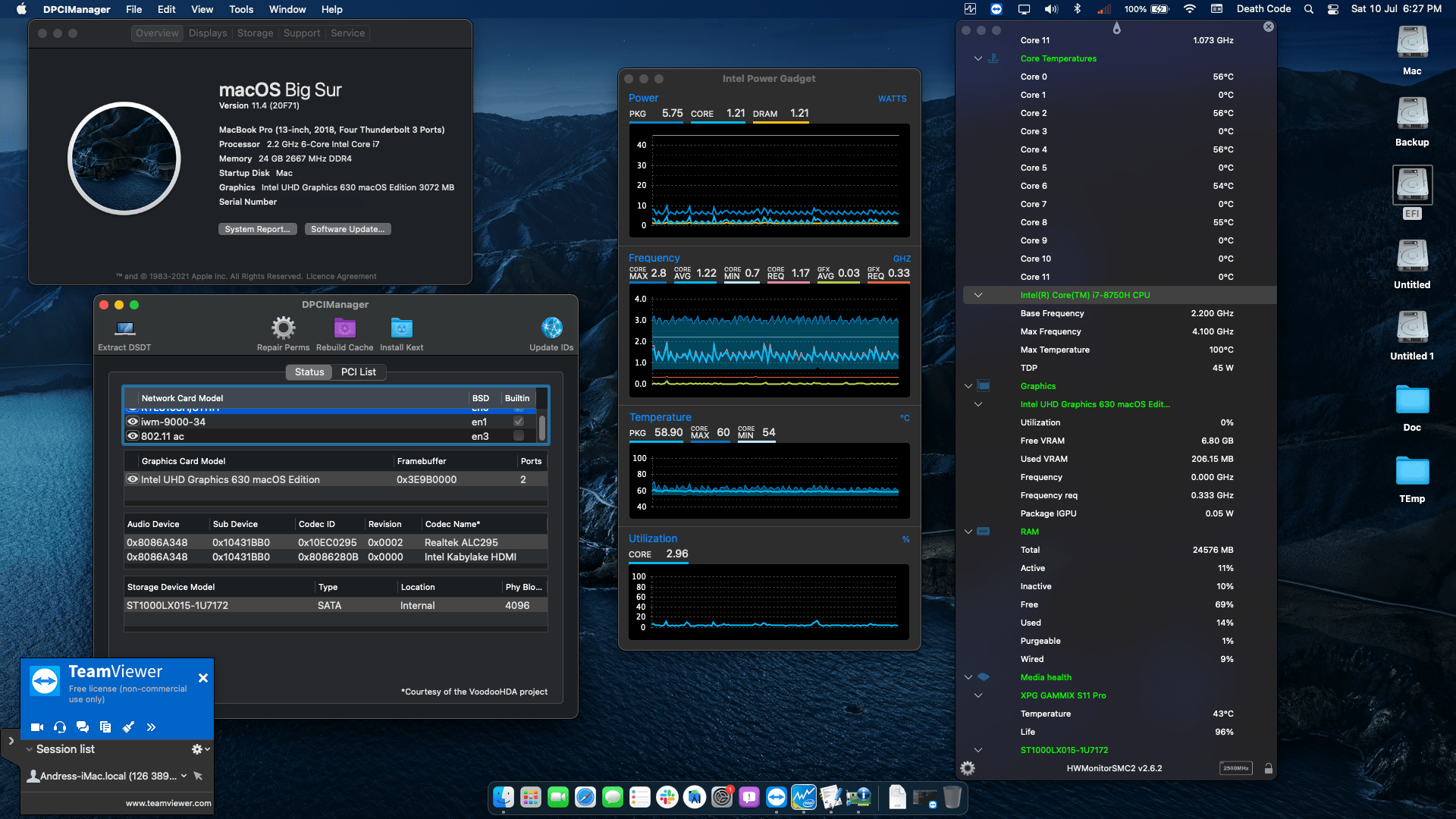Open www.teamviewer.com link
This screenshot has height=819, width=1456.
[x=168, y=803]
